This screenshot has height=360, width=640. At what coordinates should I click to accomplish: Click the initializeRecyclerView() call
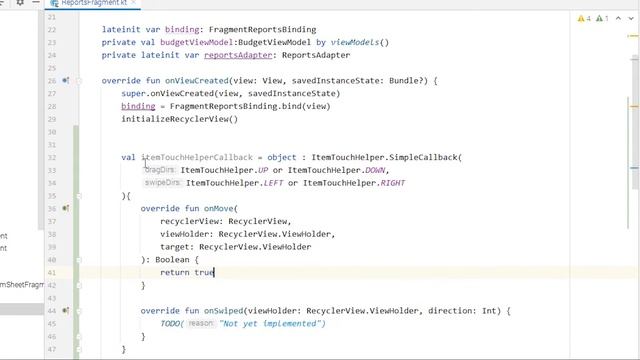[x=179, y=119]
